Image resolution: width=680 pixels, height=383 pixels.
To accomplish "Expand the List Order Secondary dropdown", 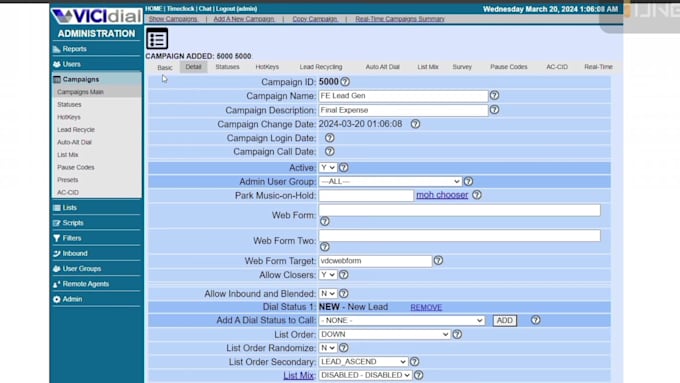I will [363, 362].
